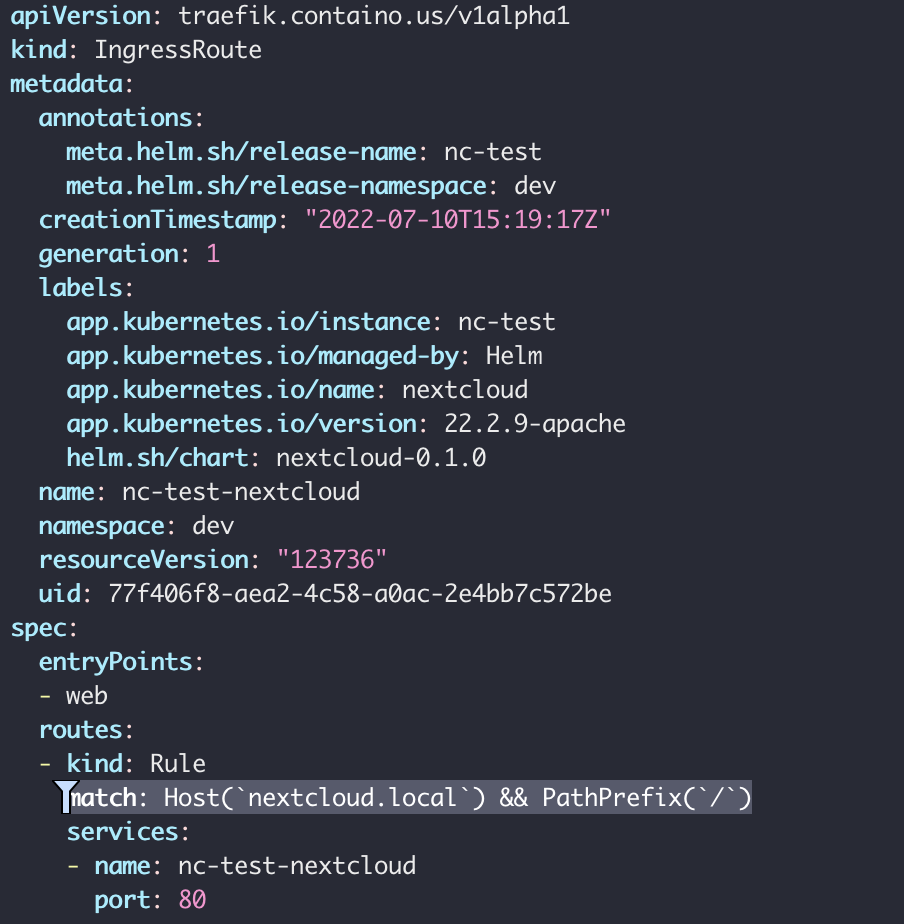Click the entryPoints key under spec
The height and width of the screenshot is (924, 904).
[116, 662]
